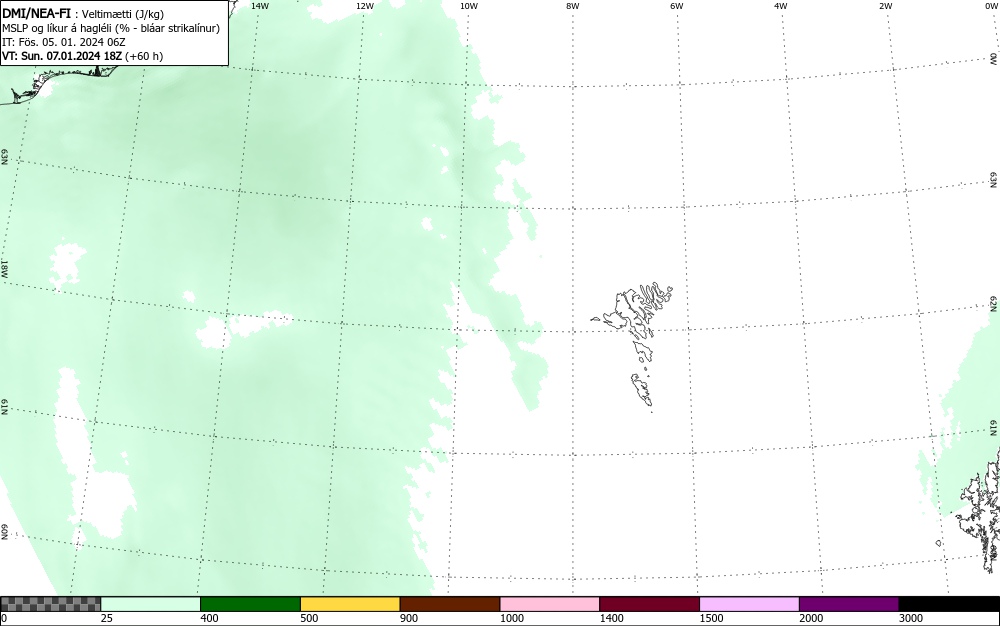Click the 14W longitude label
The image size is (1000, 626).
(260, 6)
